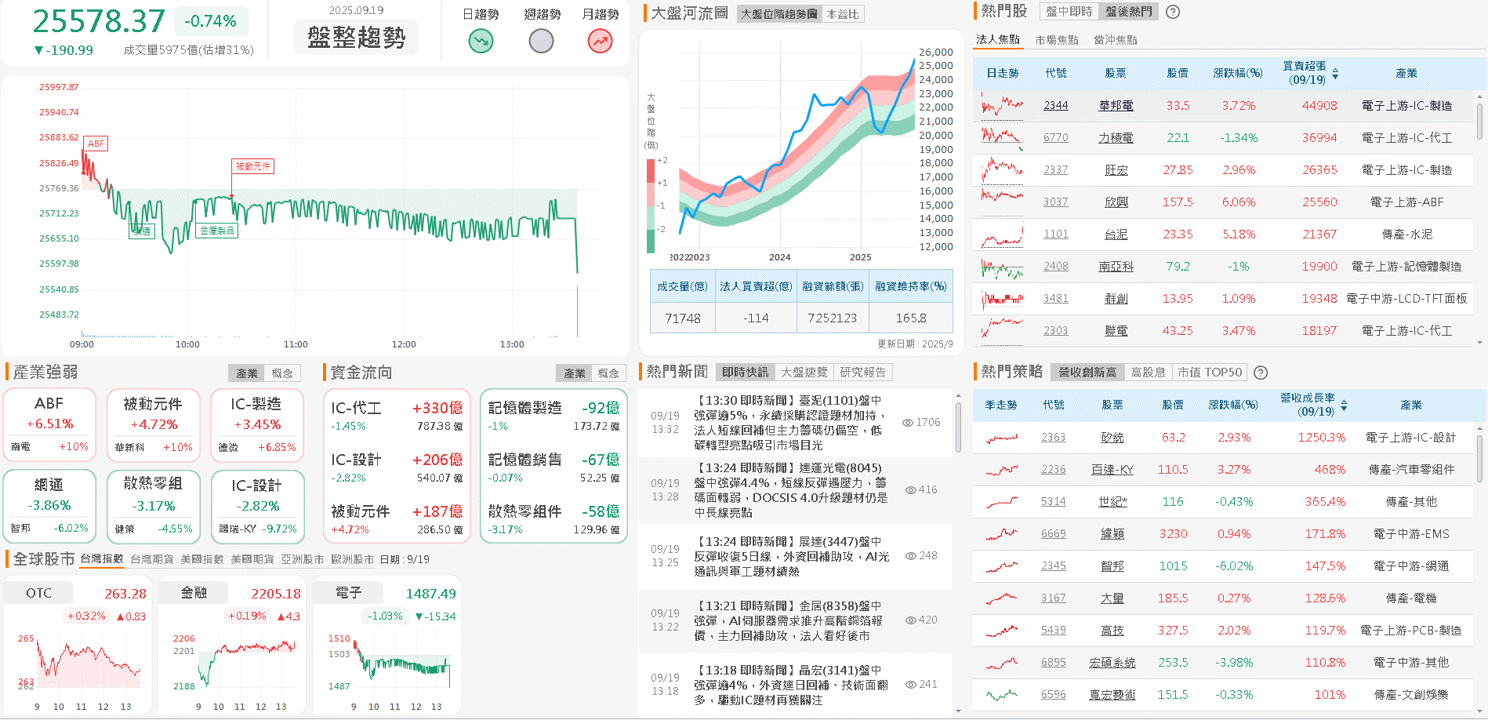Open the help icon beside 熱門策略
The image size is (1488, 720).
[x=1260, y=372]
